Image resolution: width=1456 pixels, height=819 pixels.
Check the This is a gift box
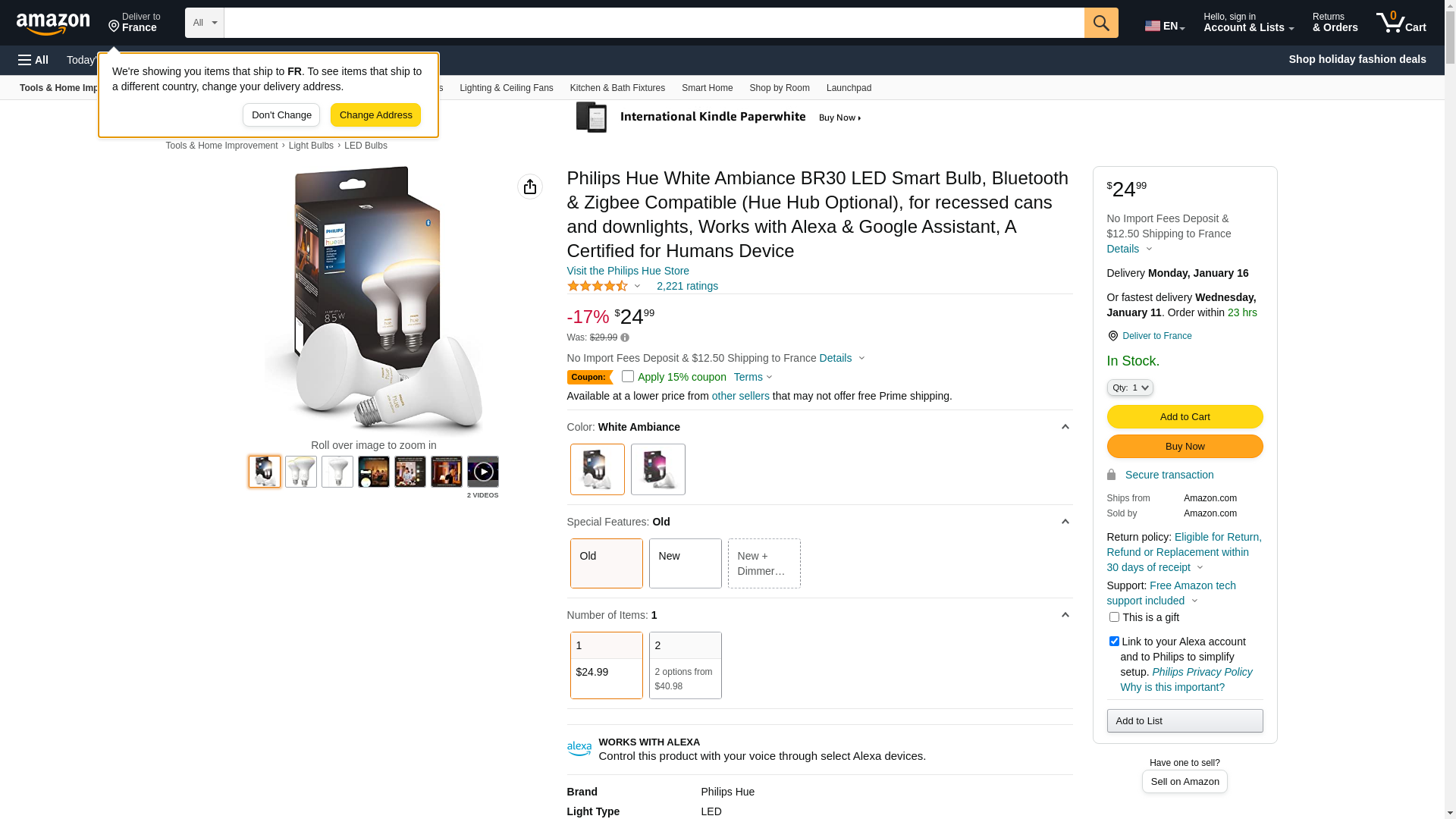1114,617
